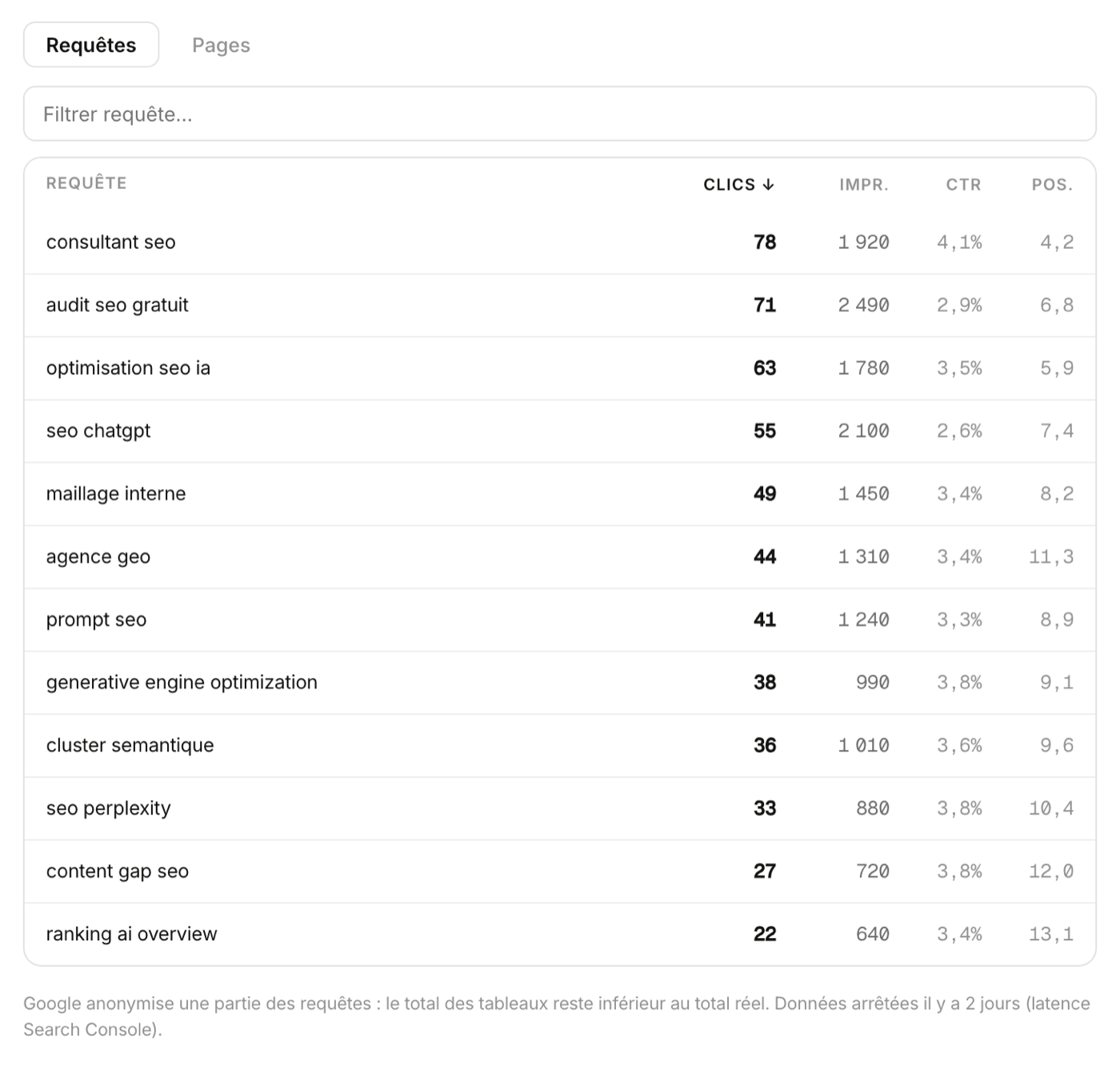Viewport: 1120px width, 1074px height.
Task: Click the 1 310 impressions cell
Action: coord(864,557)
